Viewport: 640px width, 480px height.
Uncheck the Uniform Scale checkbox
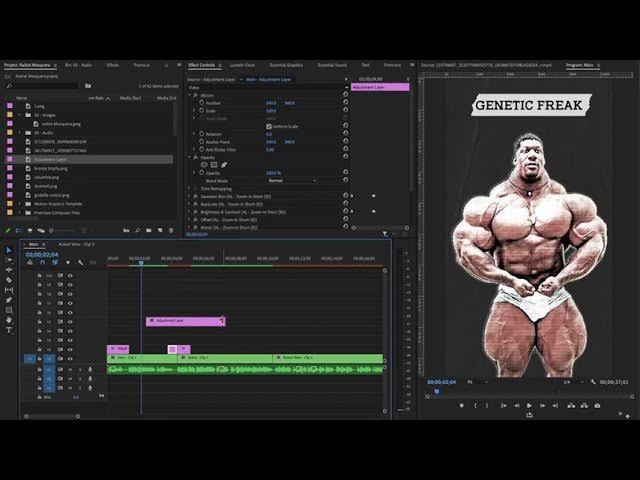coord(269,127)
